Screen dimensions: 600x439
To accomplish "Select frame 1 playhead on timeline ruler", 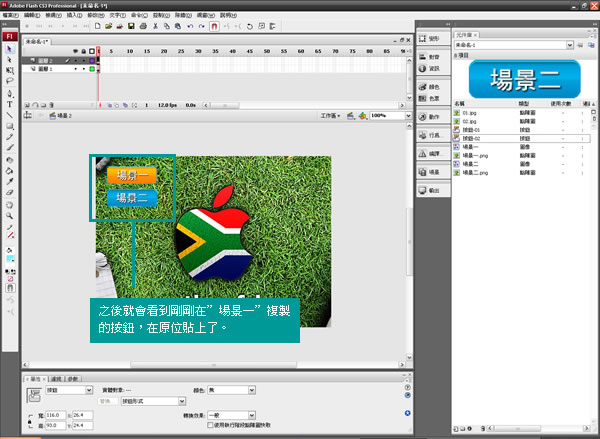I will coord(98,51).
